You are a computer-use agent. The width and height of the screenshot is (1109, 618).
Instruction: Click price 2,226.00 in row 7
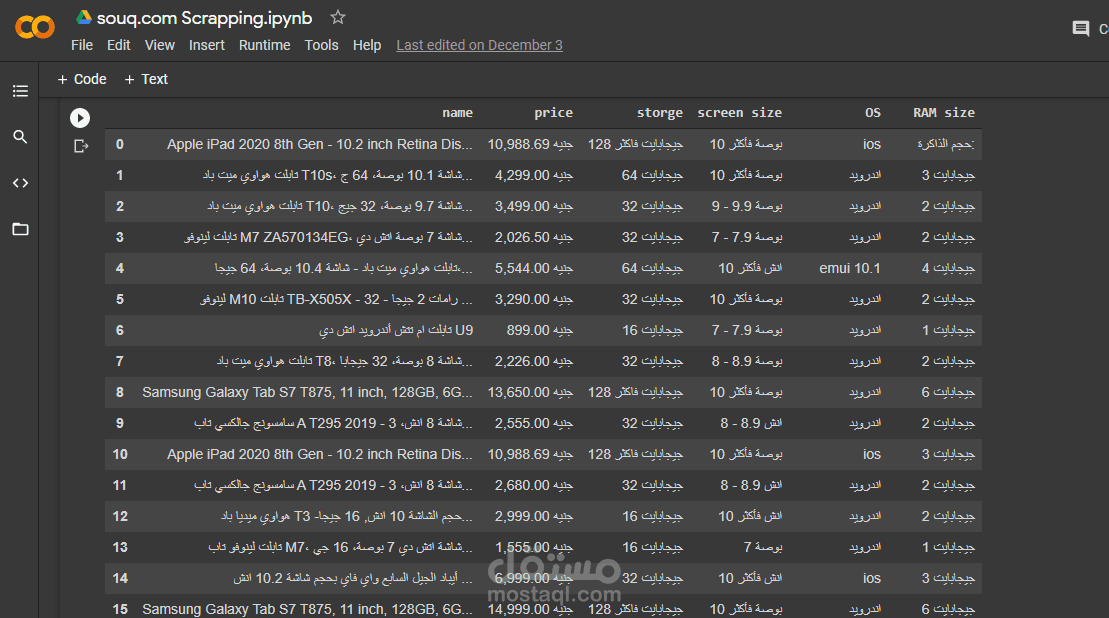coord(533,361)
